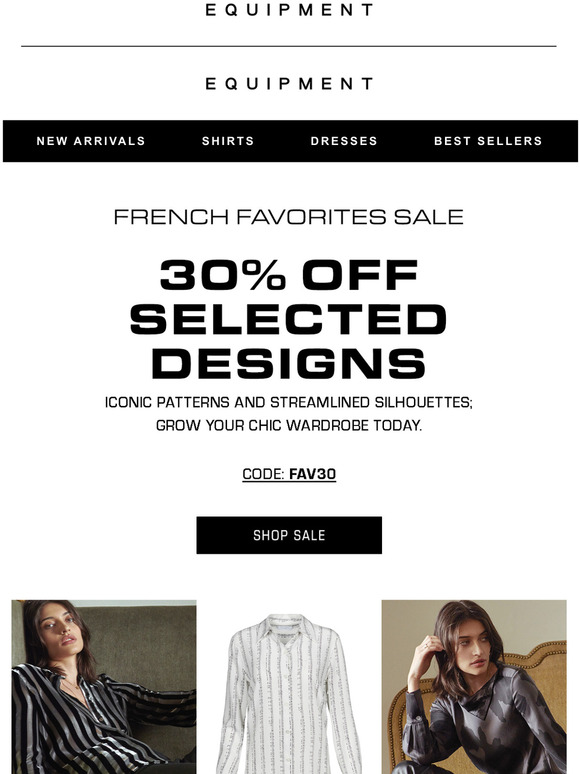Open the black striped shirt model photo

tap(104, 687)
